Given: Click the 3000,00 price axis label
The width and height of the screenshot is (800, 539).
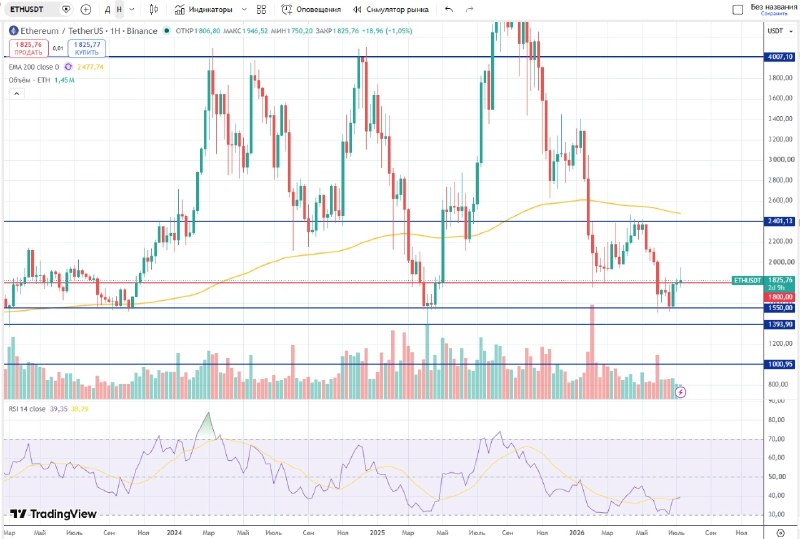Looking at the screenshot, I should pos(781,159).
